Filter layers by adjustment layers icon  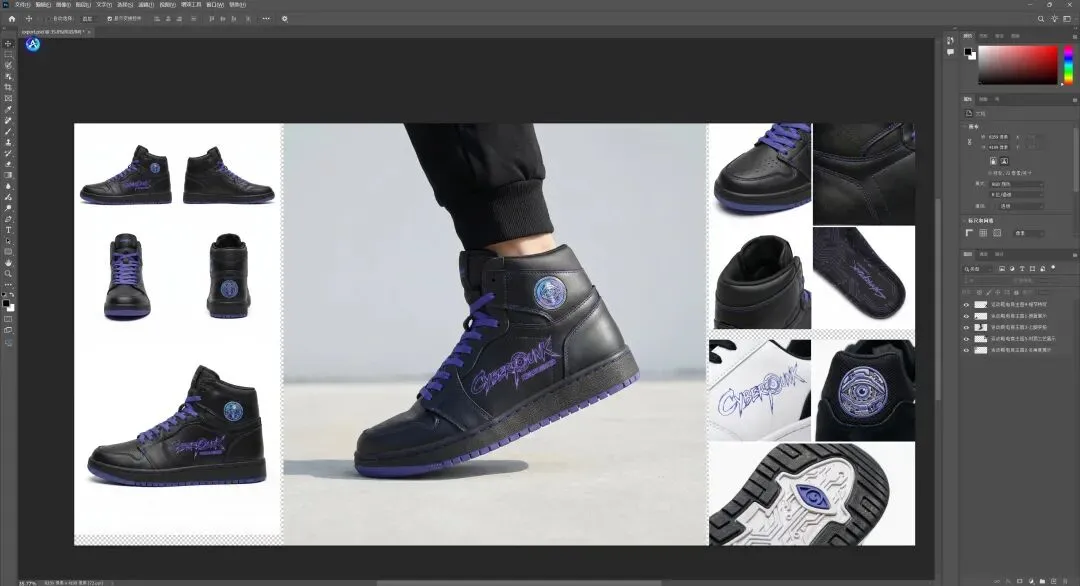1012,269
